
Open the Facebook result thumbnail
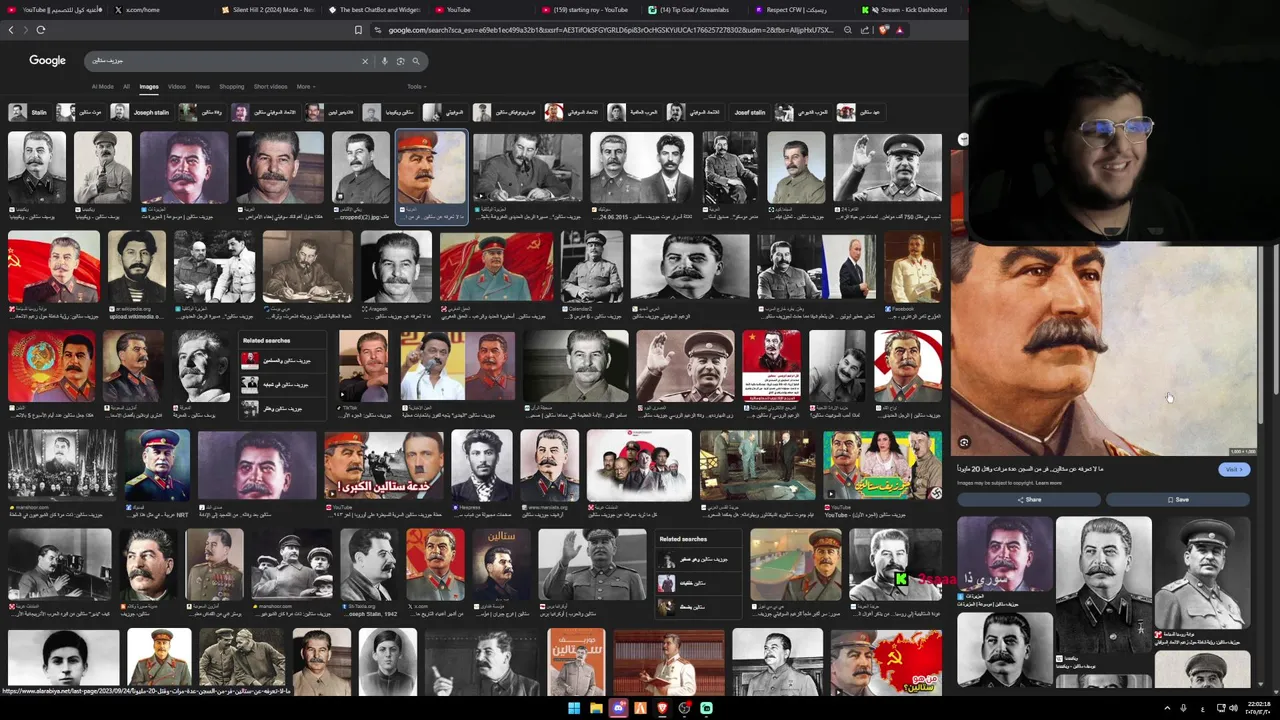coord(913,267)
